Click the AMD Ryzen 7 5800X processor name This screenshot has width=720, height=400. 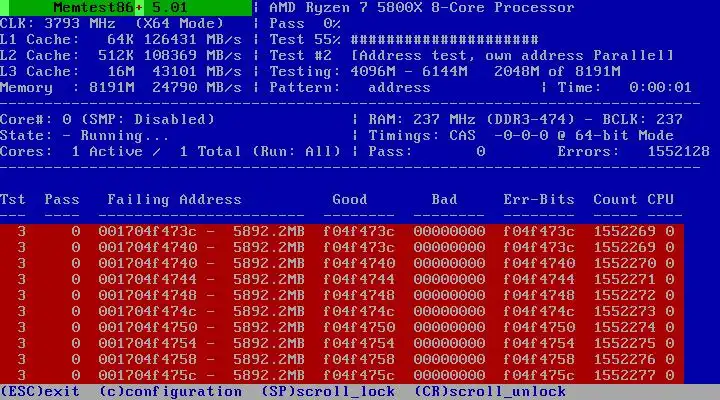point(422,8)
